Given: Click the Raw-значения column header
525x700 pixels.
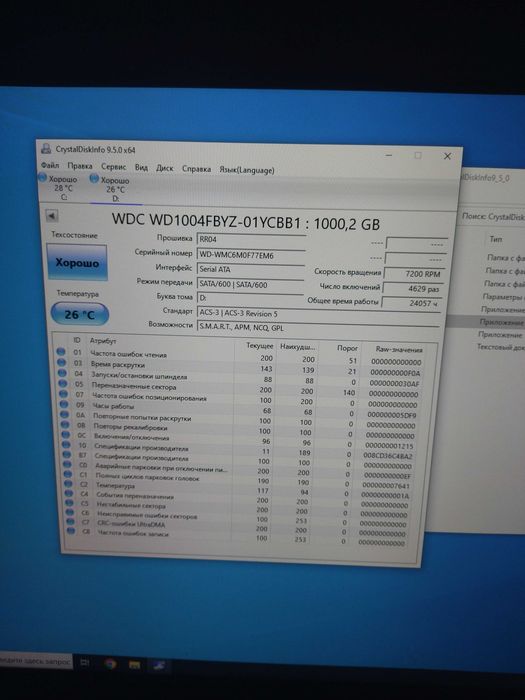Looking at the screenshot, I should point(399,350).
